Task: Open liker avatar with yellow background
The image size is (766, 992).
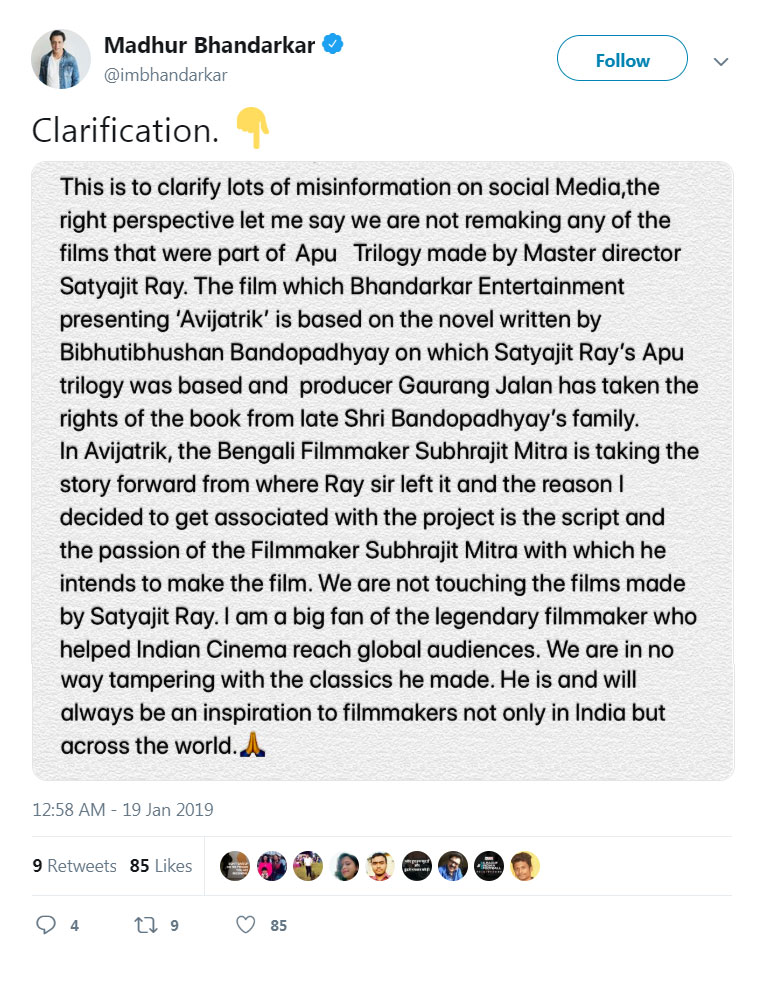Action: [x=526, y=866]
